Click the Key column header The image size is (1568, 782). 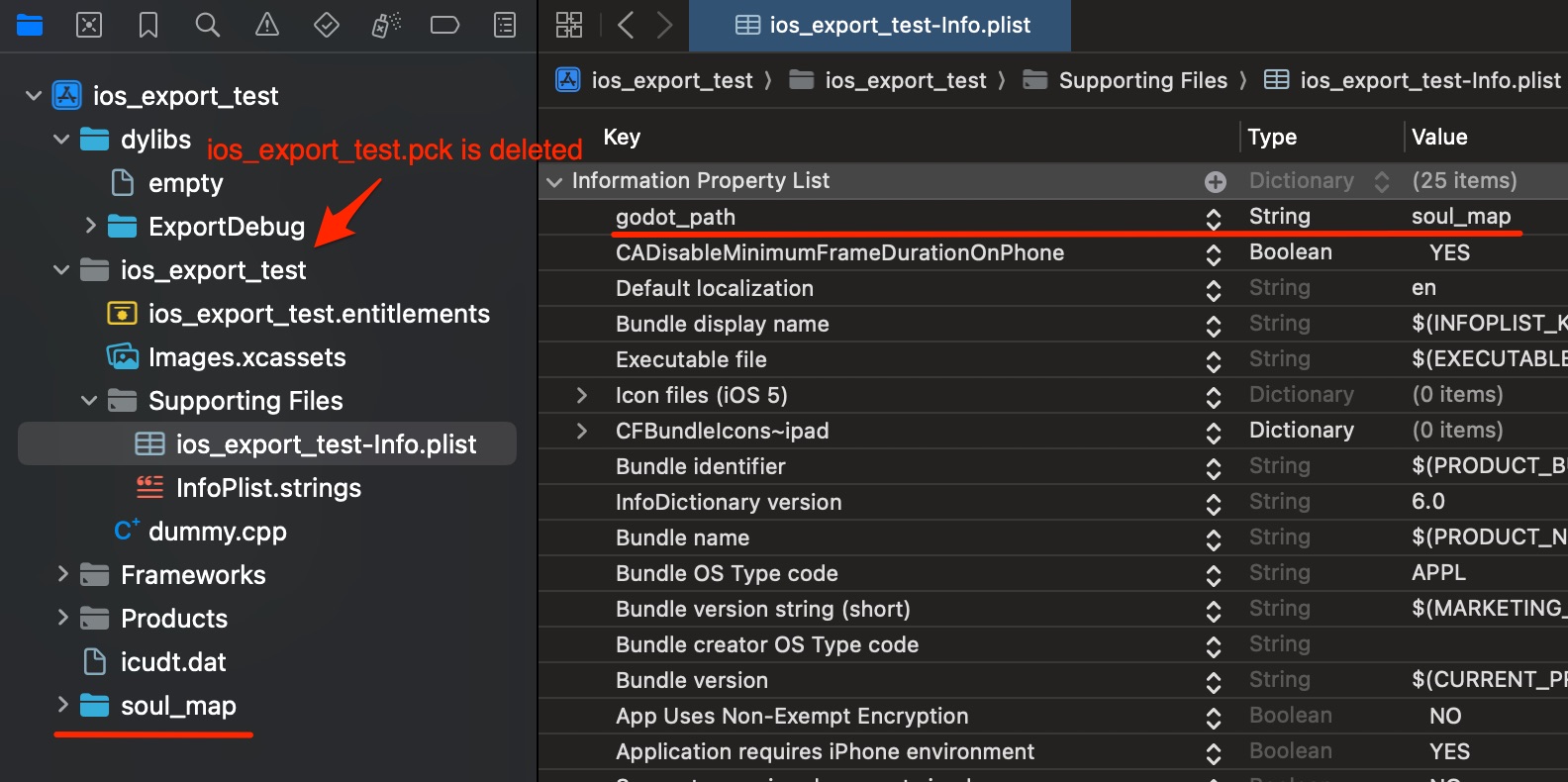(622, 137)
